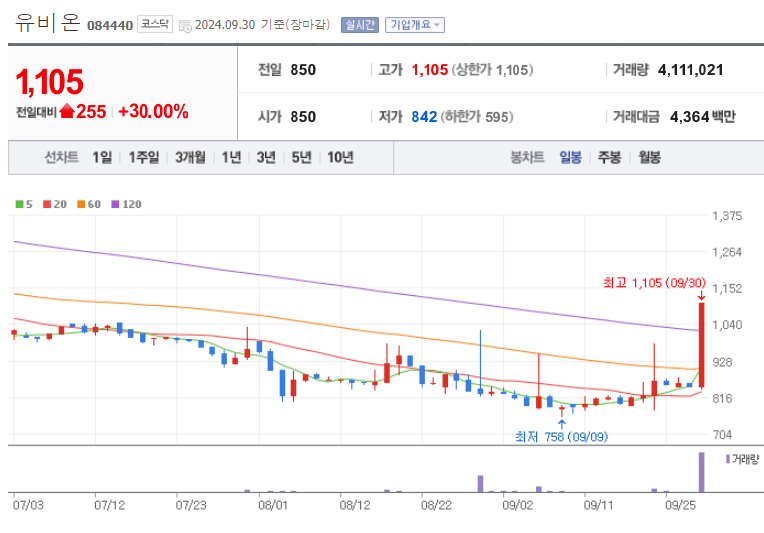This screenshot has height=533, width=764.
Task: Click the 시가 850 value
Action: (x=303, y=117)
